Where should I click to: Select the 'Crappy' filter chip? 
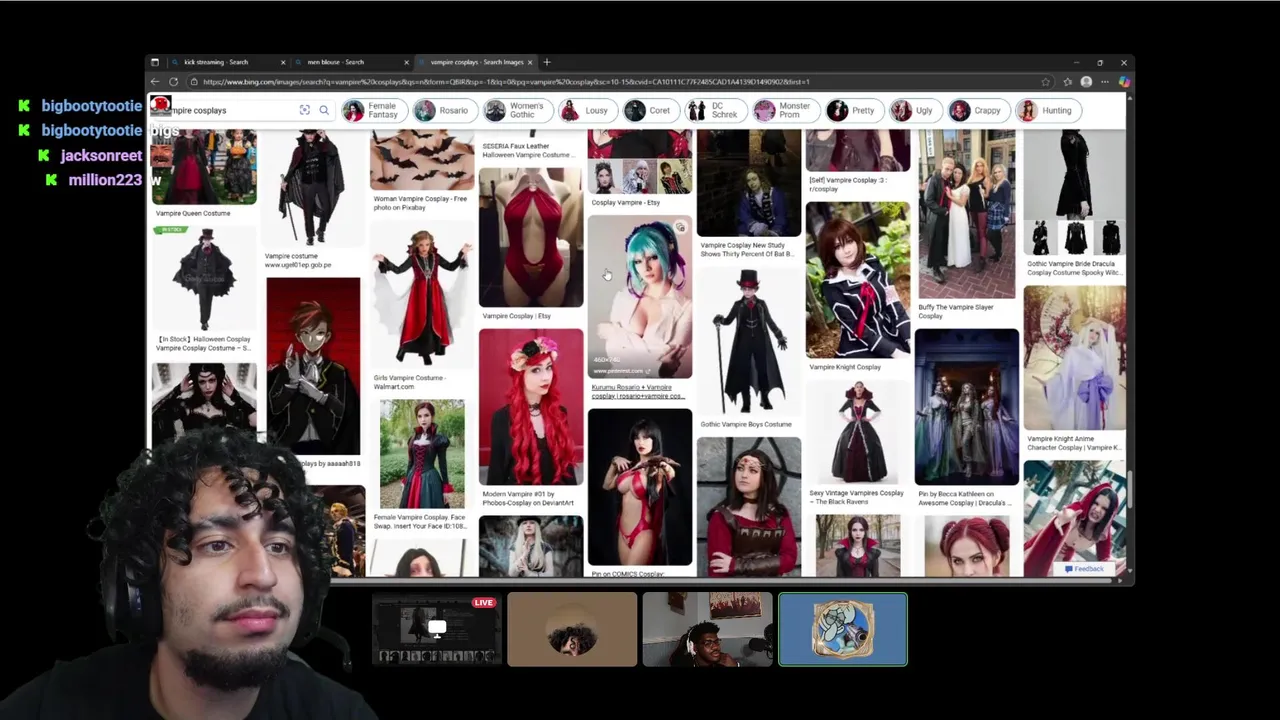978,110
